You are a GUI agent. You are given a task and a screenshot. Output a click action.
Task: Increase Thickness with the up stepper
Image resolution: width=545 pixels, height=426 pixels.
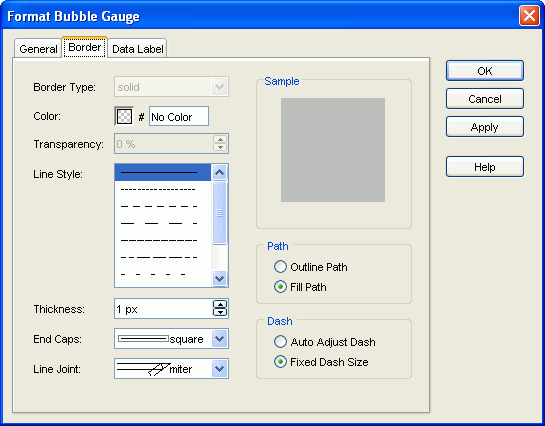pyautogui.click(x=220, y=305)
